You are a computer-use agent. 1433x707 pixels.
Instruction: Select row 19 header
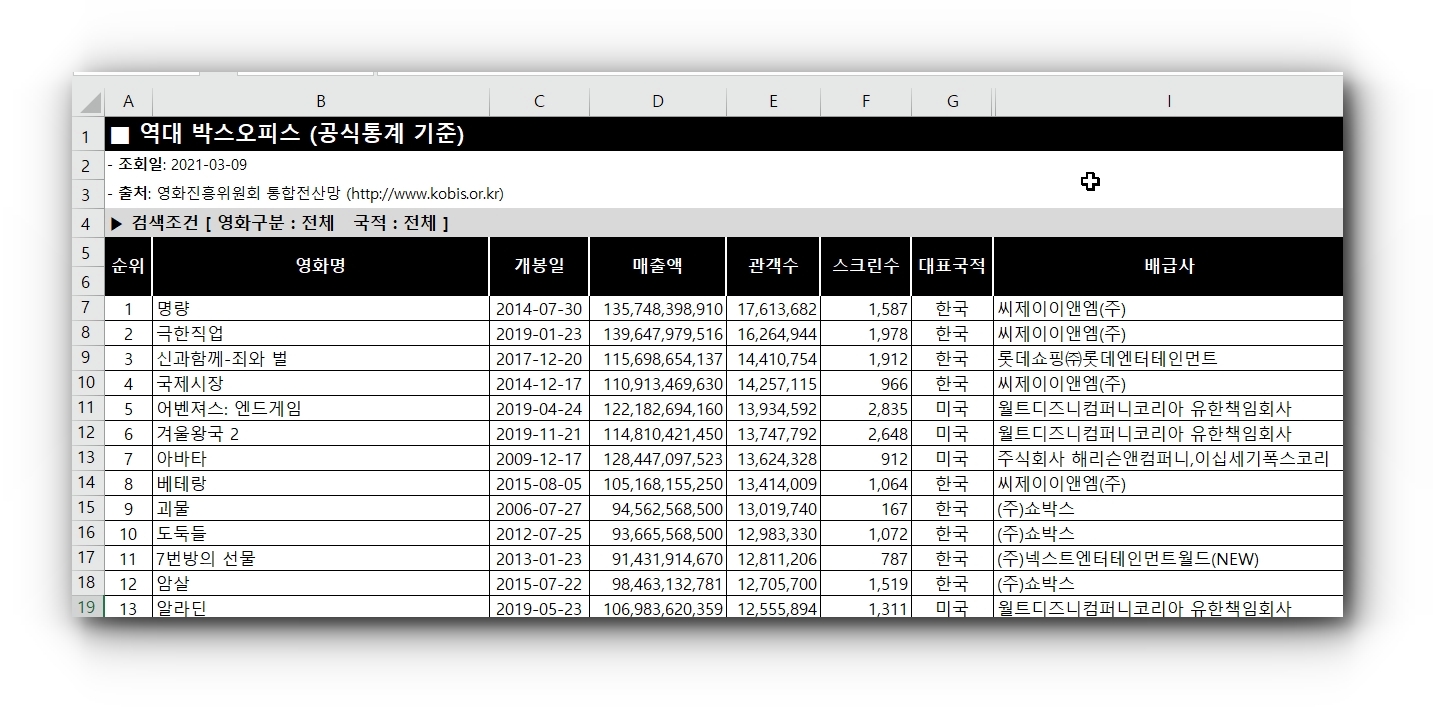pyautogui.click(x=88, y=608)
